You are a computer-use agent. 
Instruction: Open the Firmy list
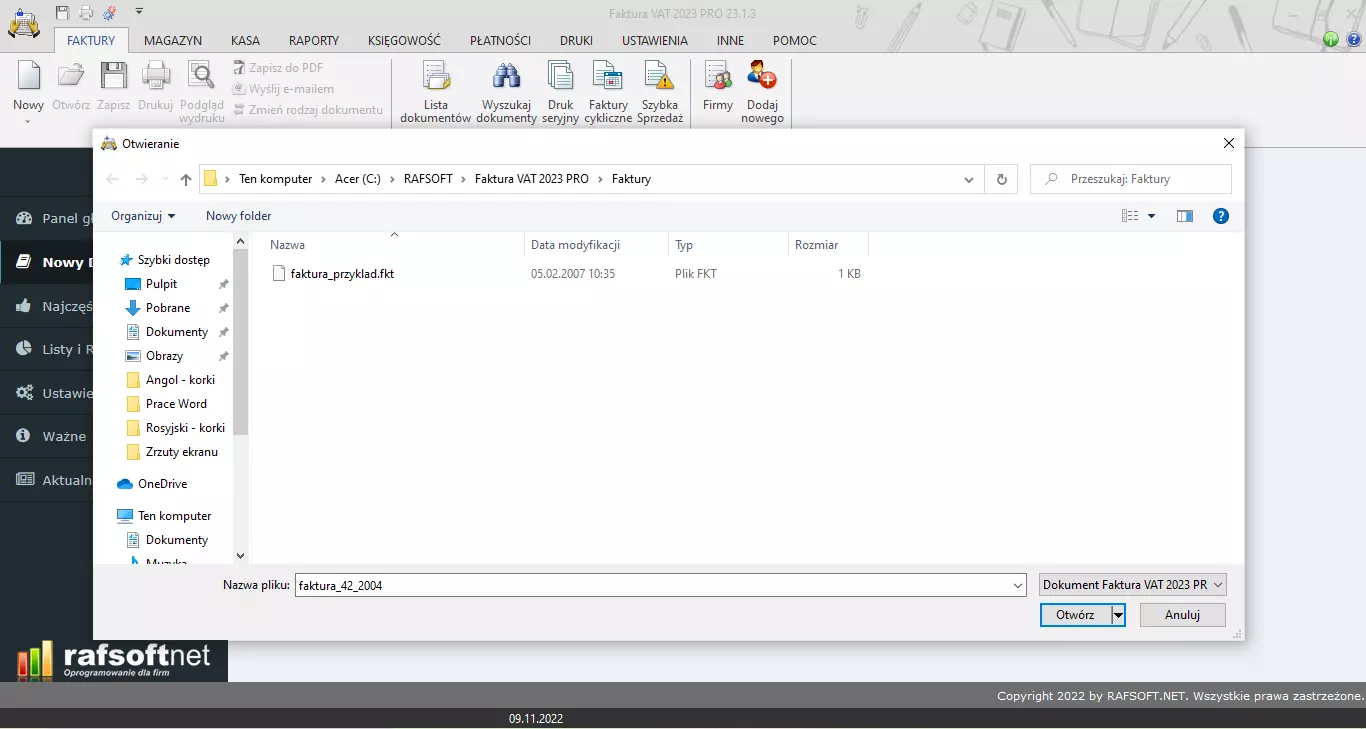(x=717, y=90)
